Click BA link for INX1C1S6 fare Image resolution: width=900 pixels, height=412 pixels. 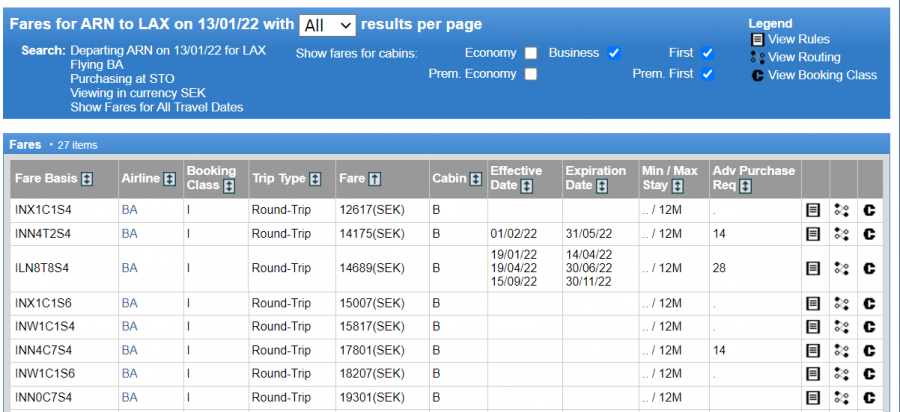[x=129, y=304]
